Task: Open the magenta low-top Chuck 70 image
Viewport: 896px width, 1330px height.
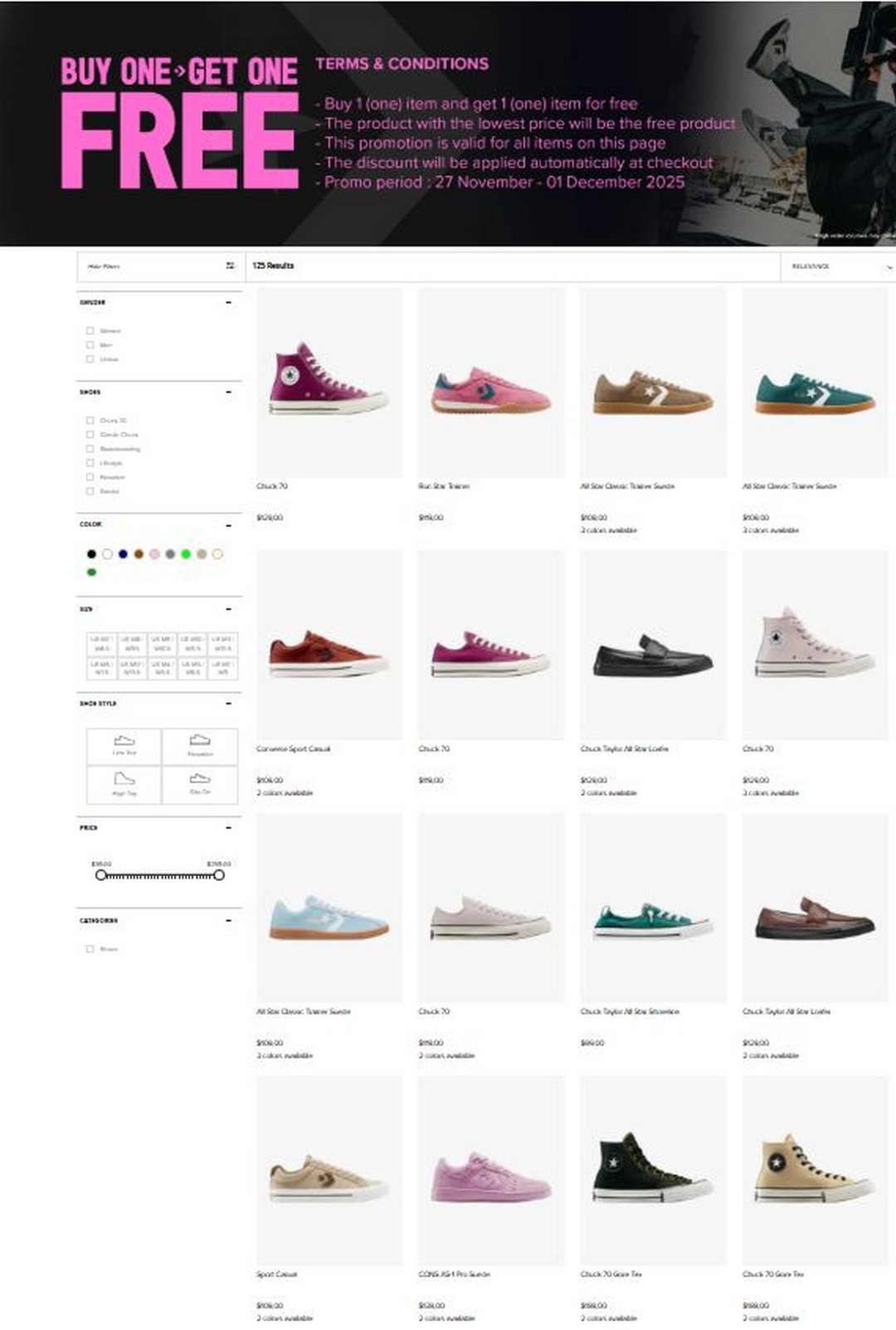Action: pyautogui.click(x=491, y=645)
